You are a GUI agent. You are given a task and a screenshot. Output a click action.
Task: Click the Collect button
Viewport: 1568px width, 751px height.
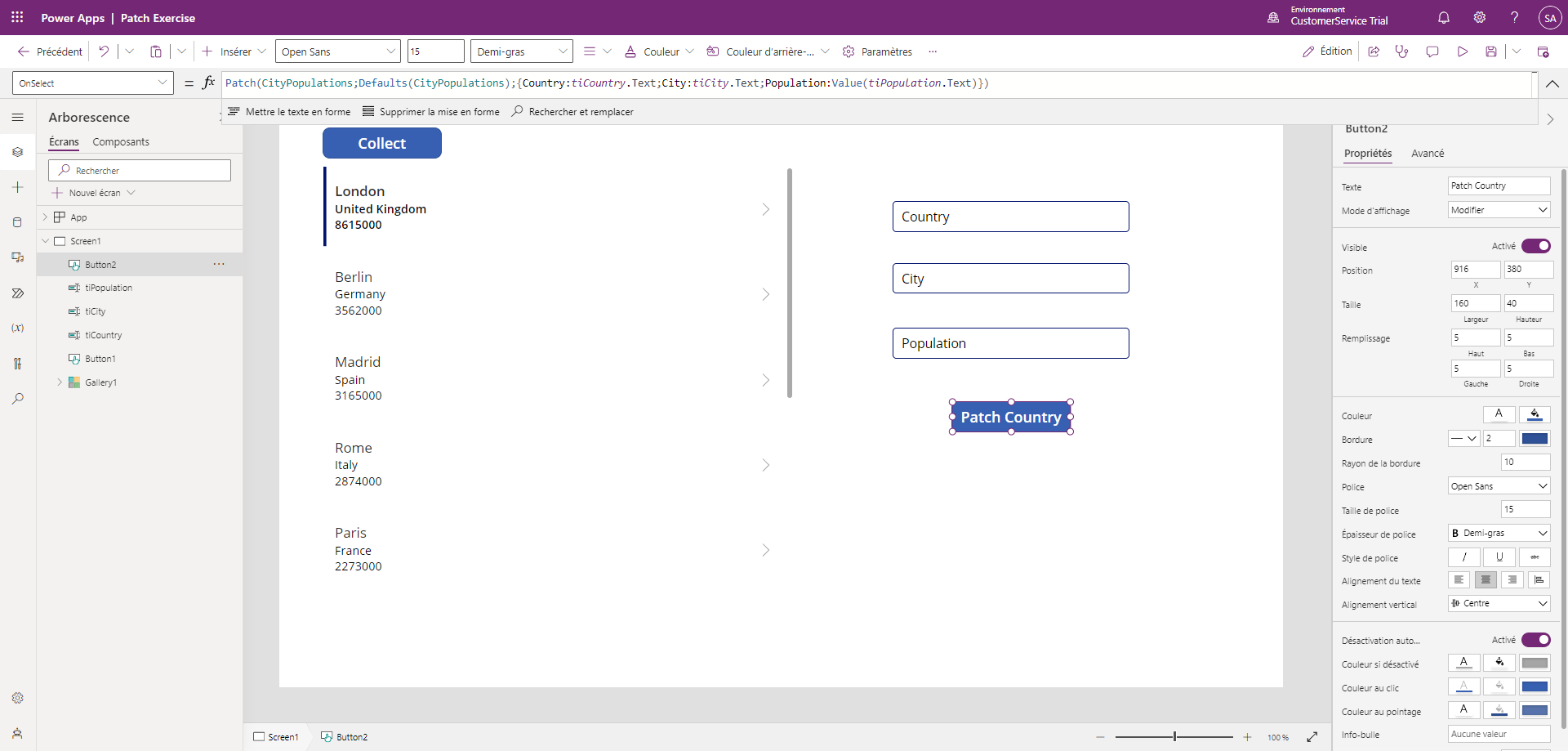point(382,143)
